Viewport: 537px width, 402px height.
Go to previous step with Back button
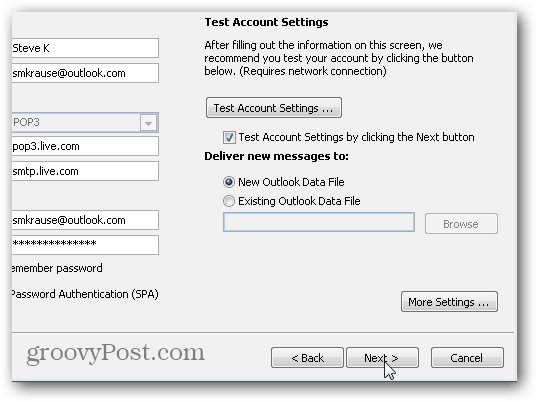[307, 358]
